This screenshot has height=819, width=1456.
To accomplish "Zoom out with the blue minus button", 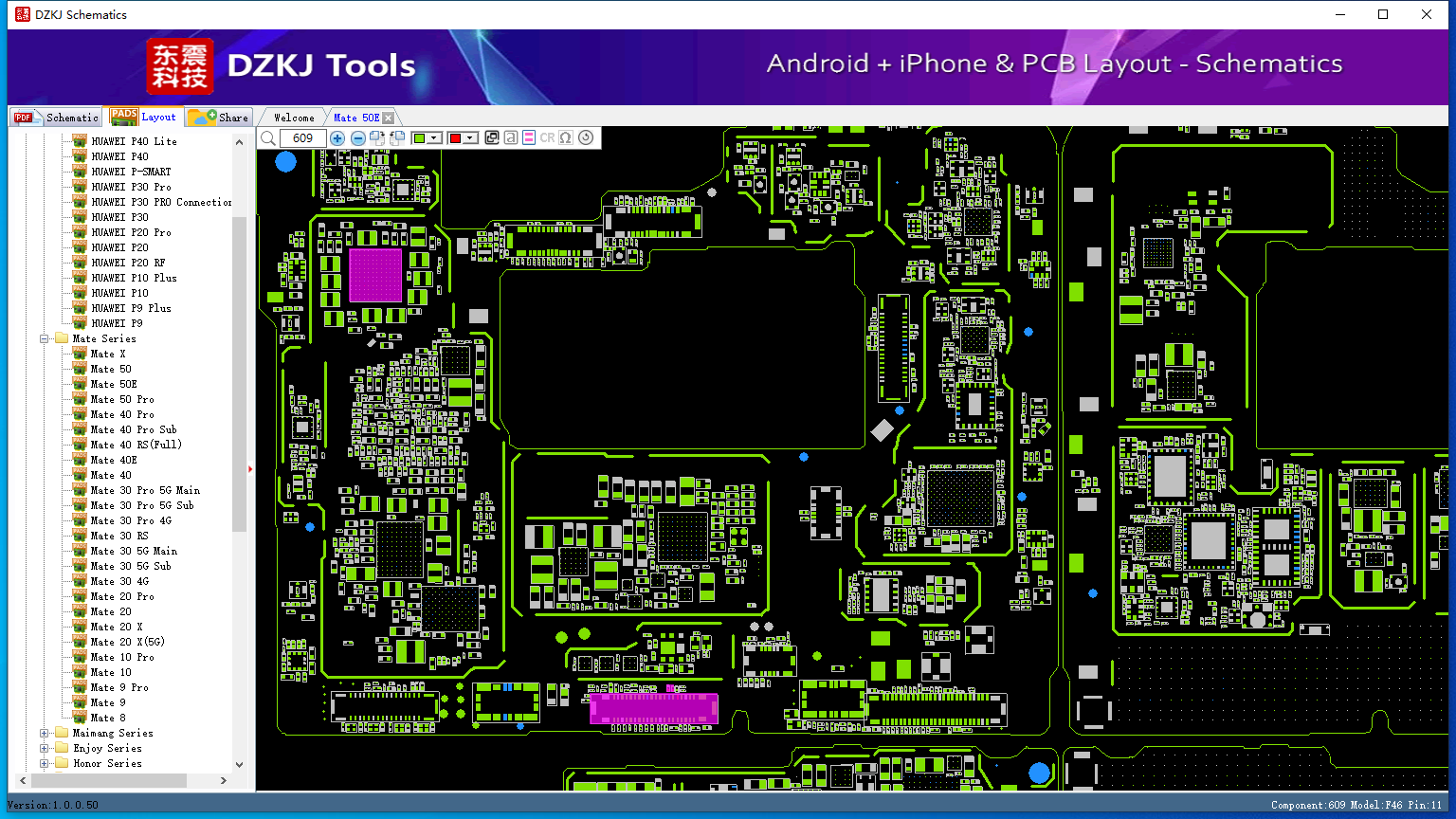I will tap(357, 138).
